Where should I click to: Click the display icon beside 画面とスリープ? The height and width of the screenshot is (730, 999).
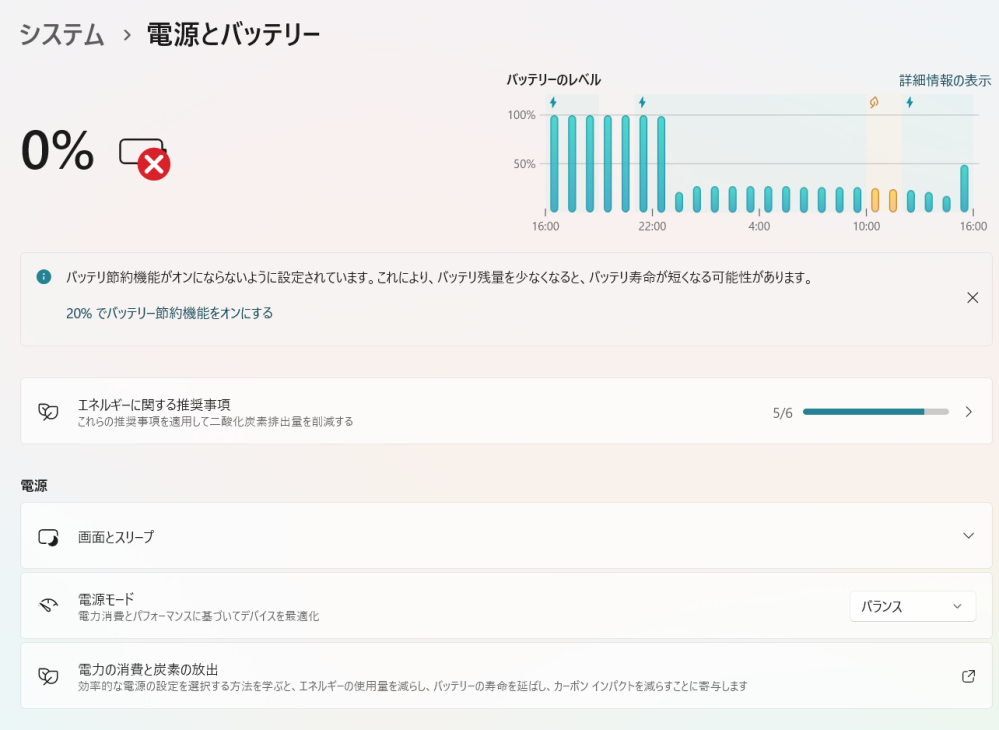[47, 537]
